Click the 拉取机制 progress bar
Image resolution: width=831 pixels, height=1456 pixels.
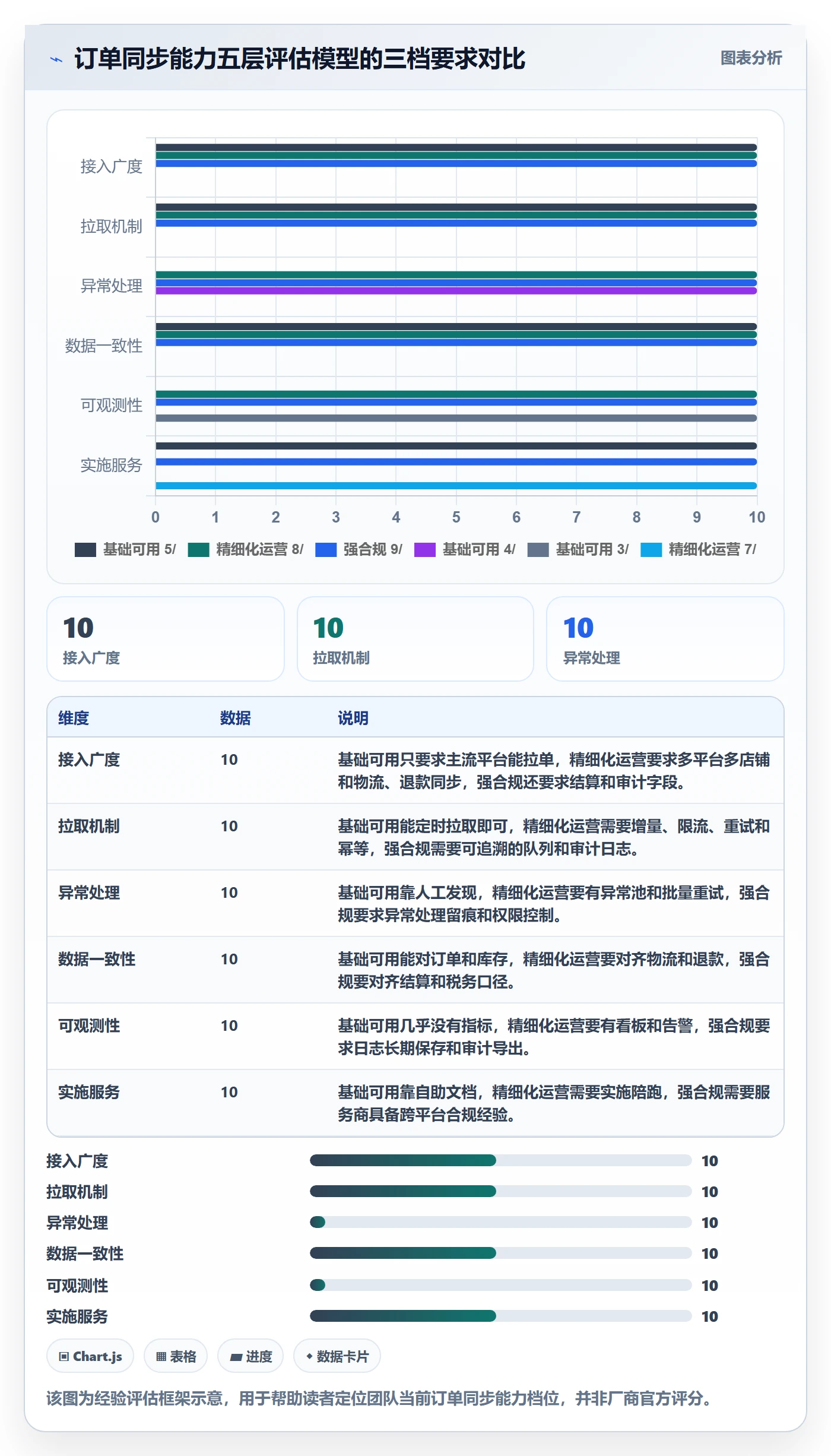pos(501,1191)
